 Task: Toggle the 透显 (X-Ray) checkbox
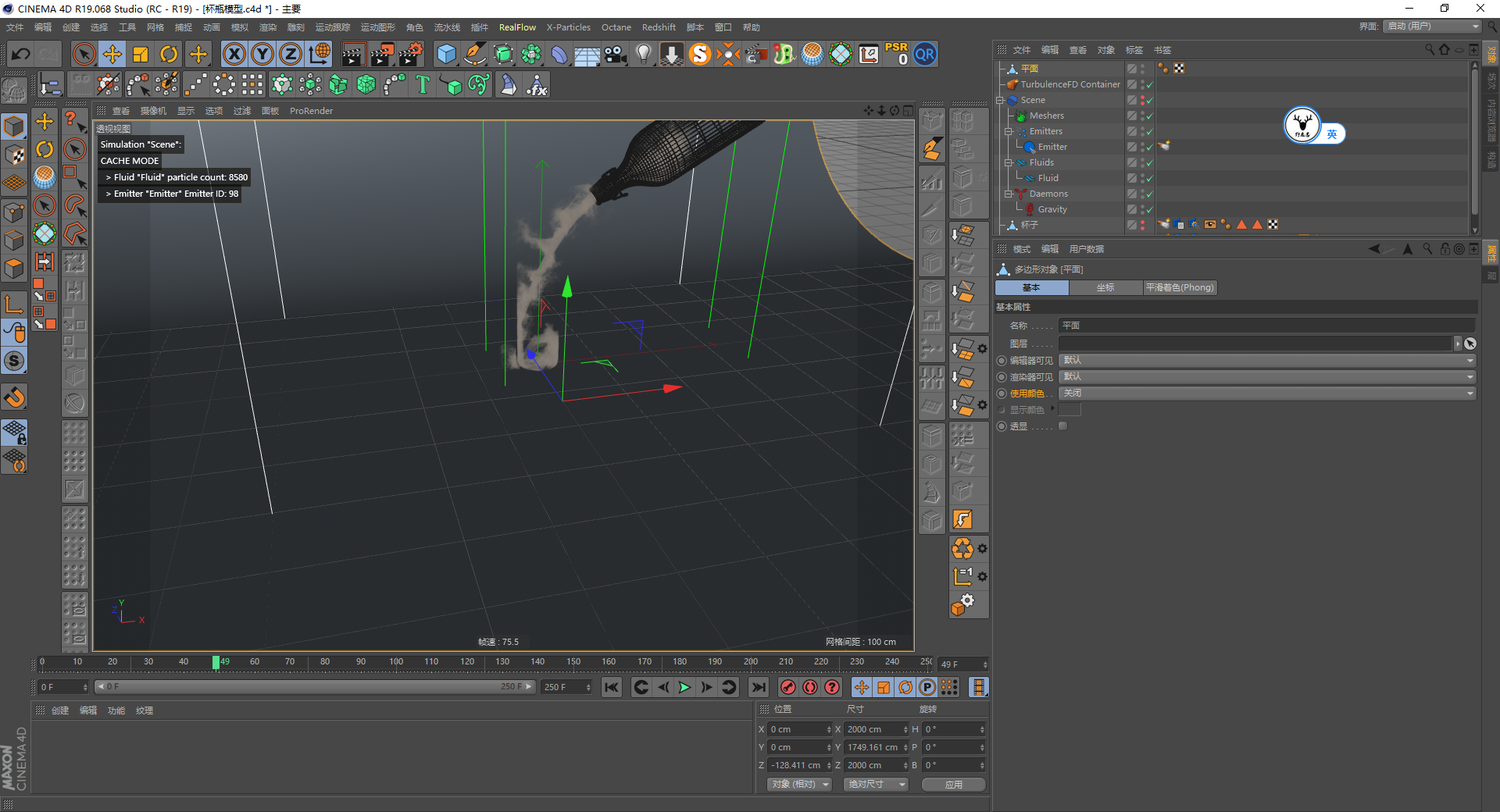(1062, 426)
